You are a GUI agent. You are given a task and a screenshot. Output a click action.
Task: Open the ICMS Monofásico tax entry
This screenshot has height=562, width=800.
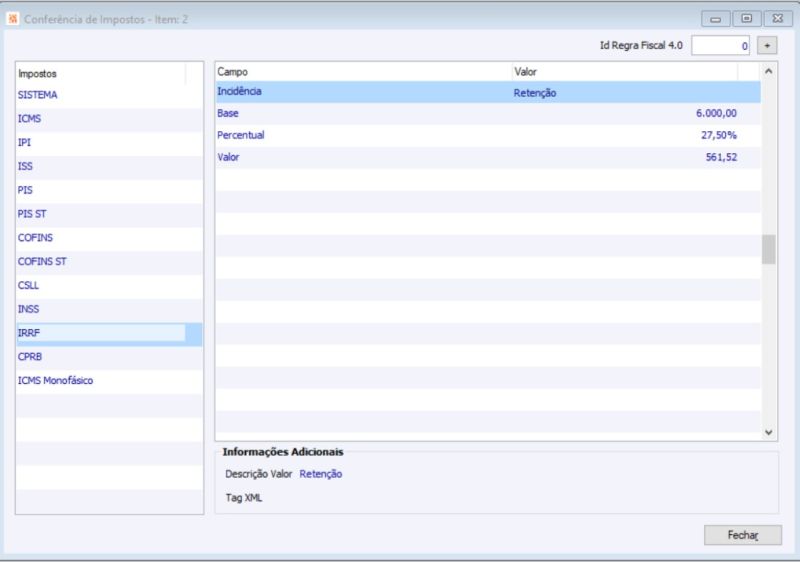109,381
